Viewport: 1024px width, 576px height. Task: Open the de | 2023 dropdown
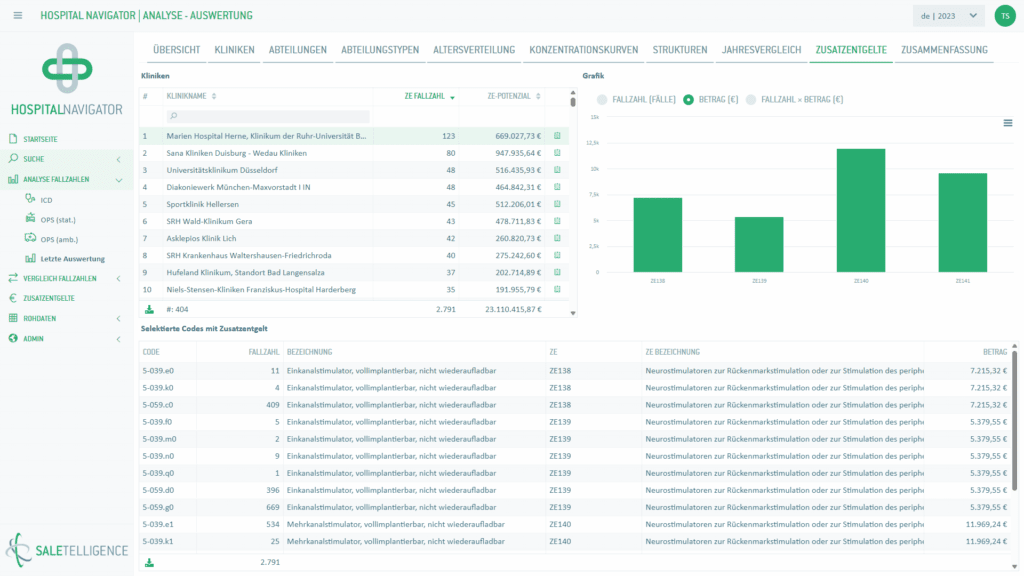[948, 16]
